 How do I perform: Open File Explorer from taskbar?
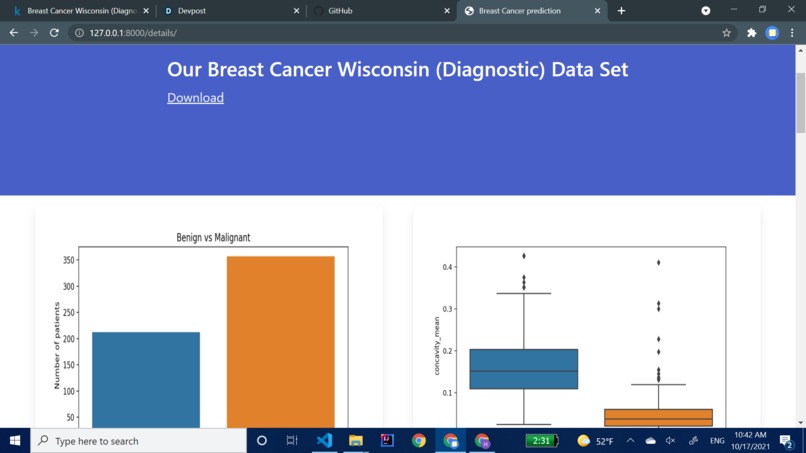pos(356,441)
